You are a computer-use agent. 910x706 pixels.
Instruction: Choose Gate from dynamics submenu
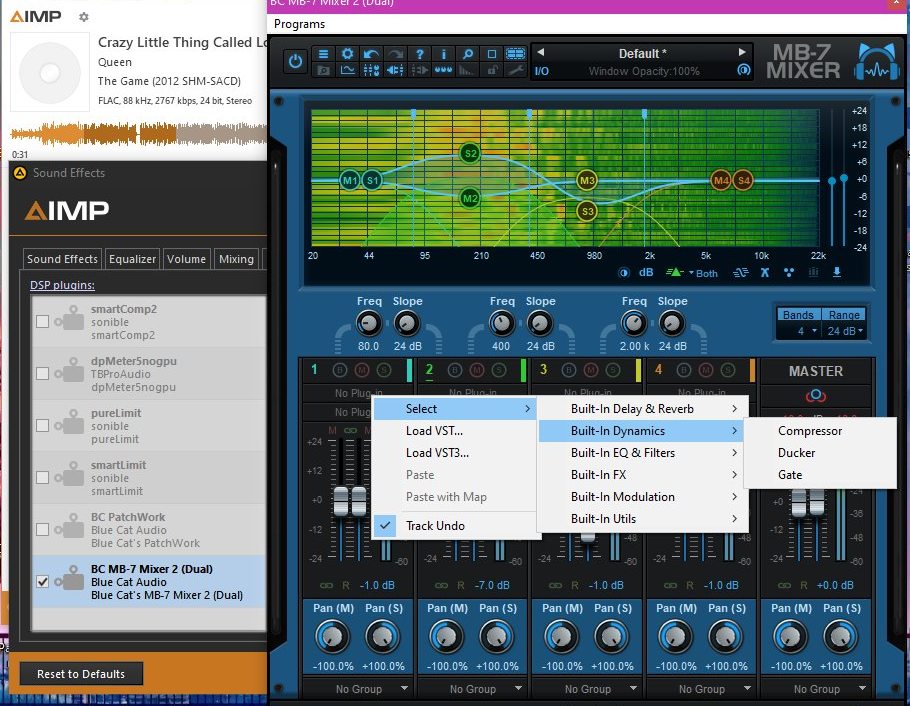[x=819, y=475]
